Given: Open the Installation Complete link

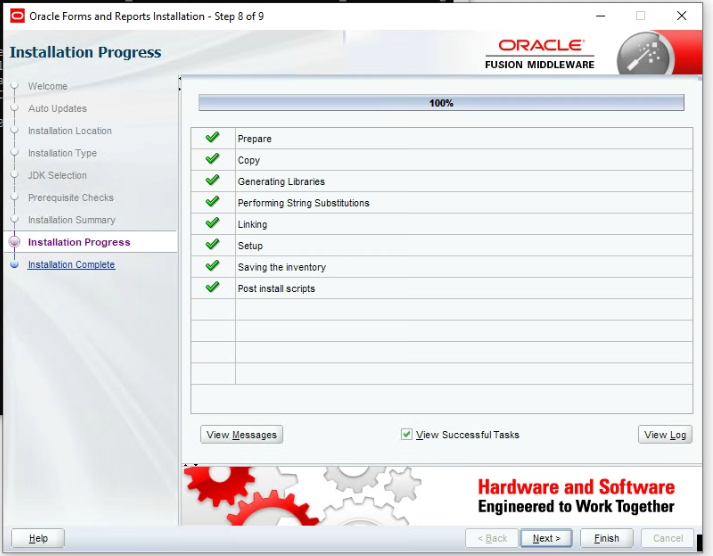Looking at the screenshot, I should [71, 265].
